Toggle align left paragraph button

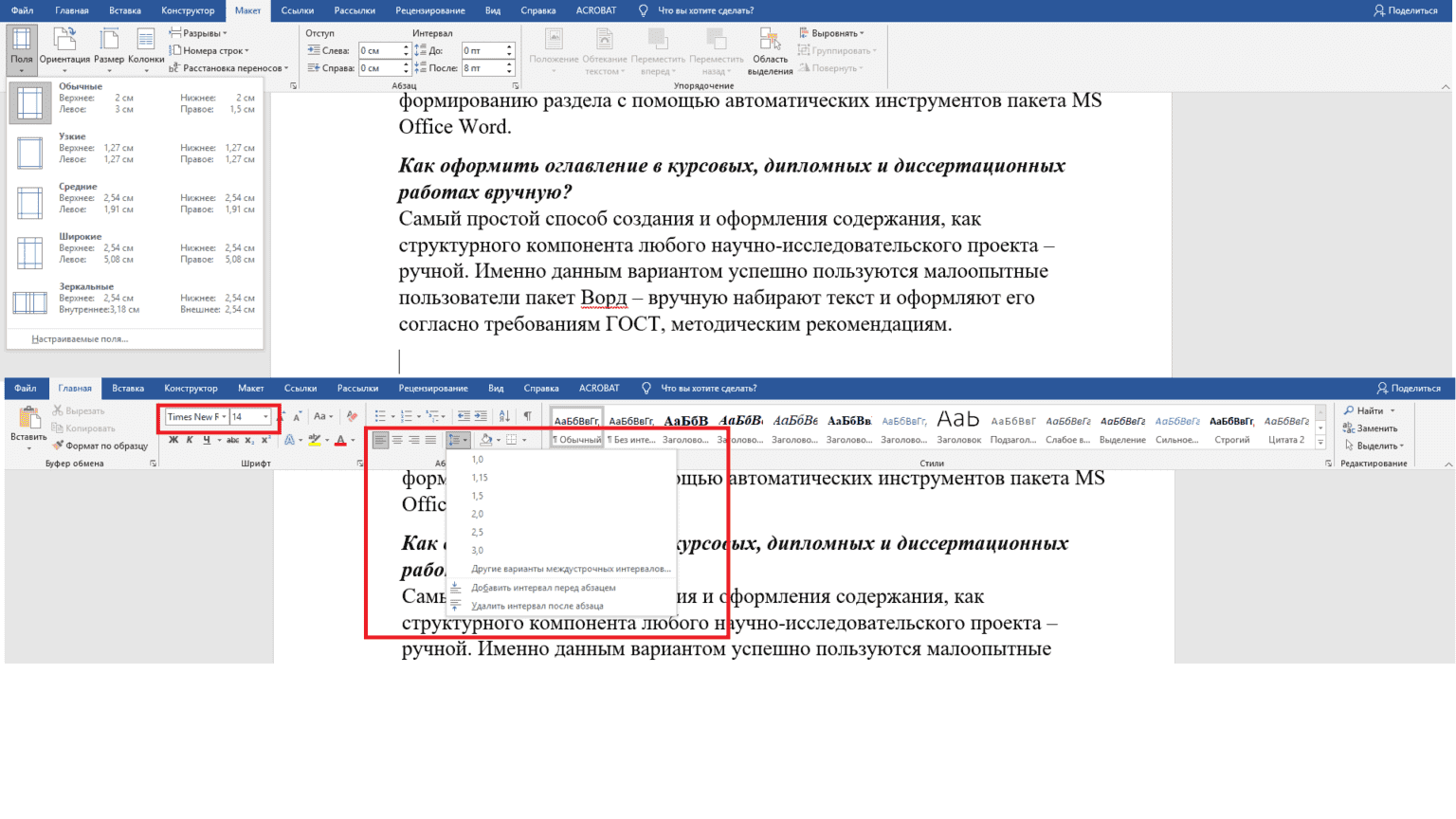click(x=380, y=440)
